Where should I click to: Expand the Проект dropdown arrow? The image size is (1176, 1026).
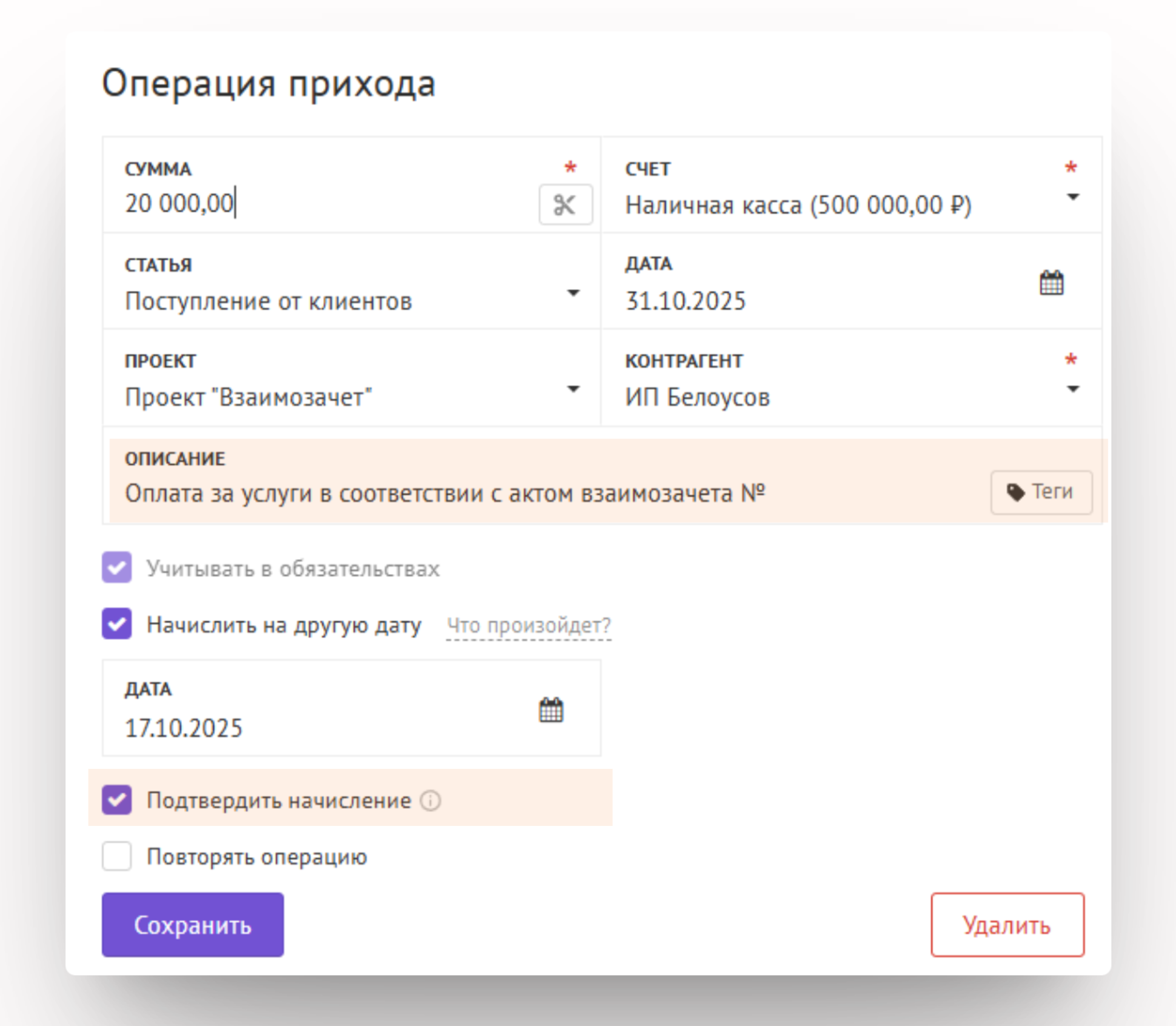pyautogui.click(x=573, y=389)
